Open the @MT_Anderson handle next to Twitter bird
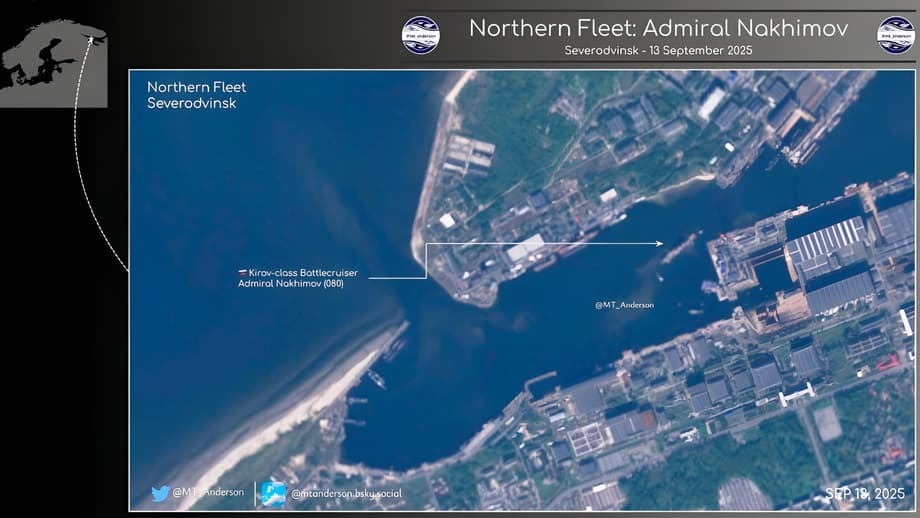 click(x=208, y=492)
